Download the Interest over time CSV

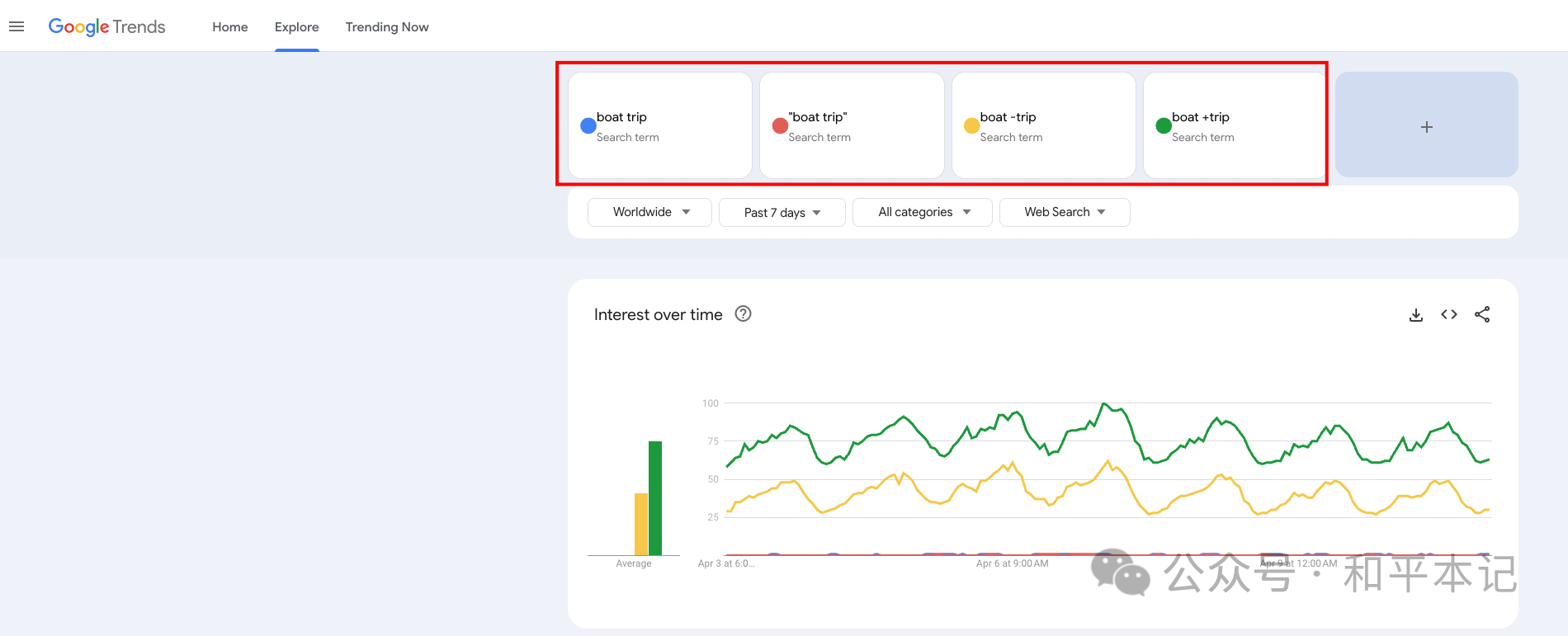(x=1416, y=314)
